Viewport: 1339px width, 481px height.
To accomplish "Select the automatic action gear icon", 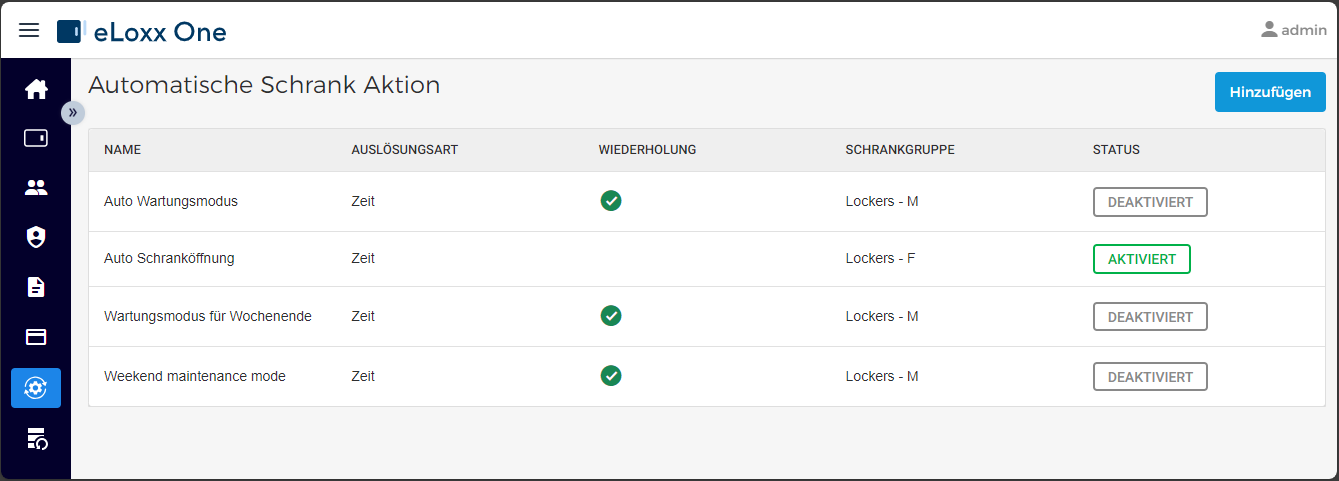I will pos(36,388).
